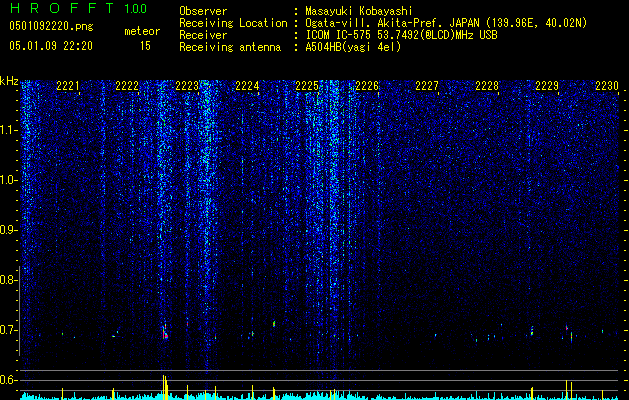This screenshot has height=400, width=629.
Task: Click the 2223 time marker
Action: click(x=187, y=86)
